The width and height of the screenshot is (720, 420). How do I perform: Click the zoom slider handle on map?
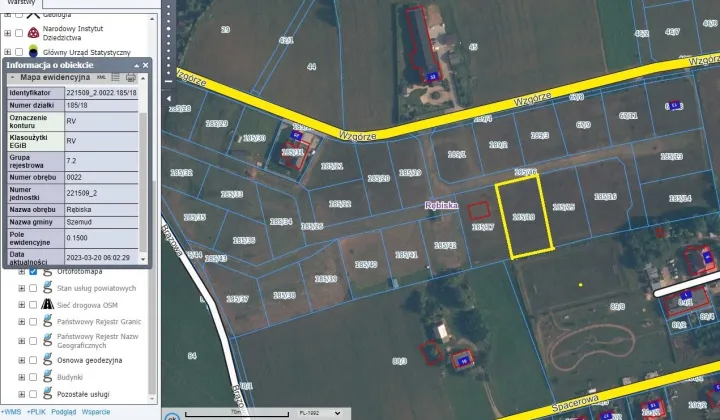(169, 28)
